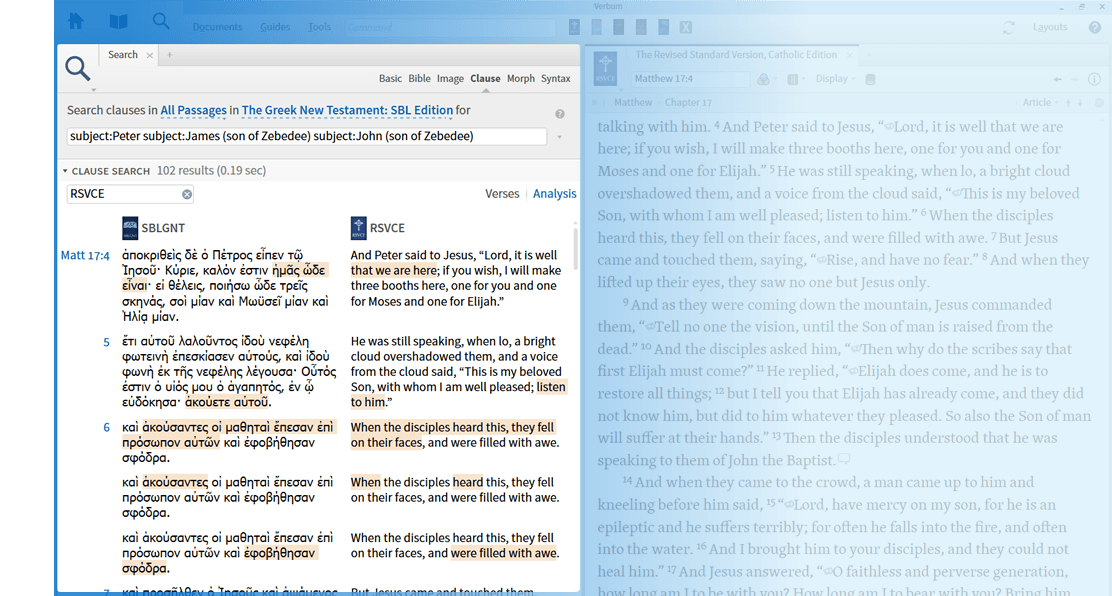The image size is (1112, 596).
Task: Open the Guides menu
Action: point(275,27)
